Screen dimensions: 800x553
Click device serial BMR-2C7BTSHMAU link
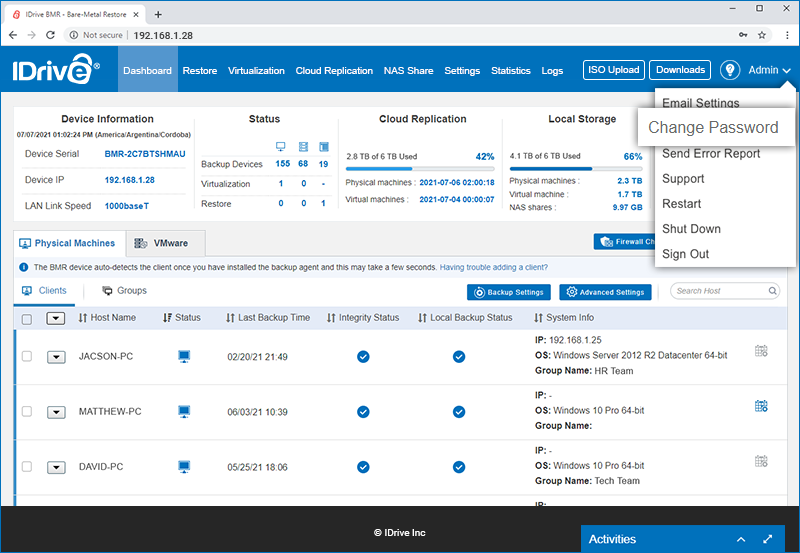(x=145, y=154)
